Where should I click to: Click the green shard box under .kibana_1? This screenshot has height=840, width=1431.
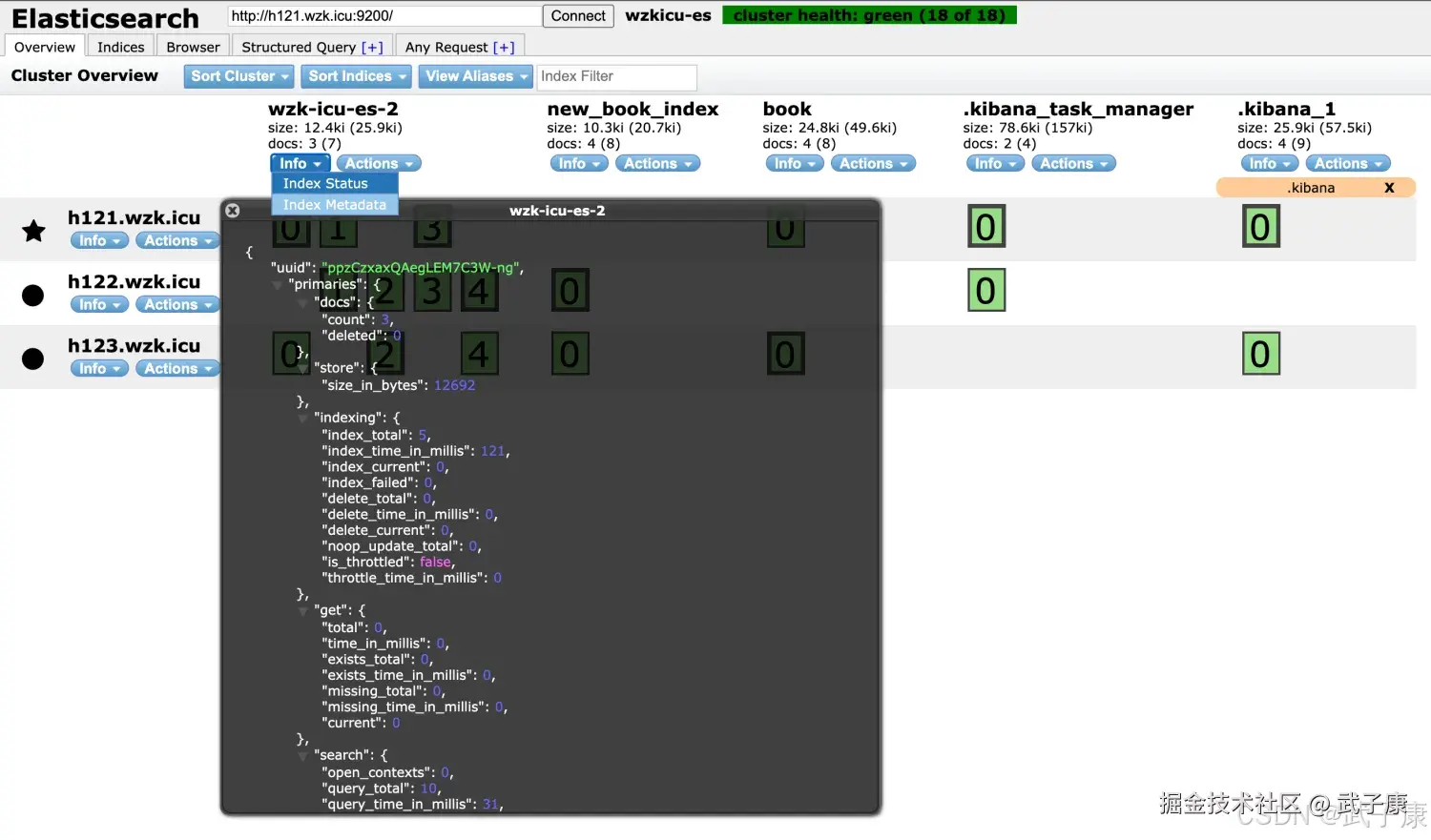coord(1260,226)
